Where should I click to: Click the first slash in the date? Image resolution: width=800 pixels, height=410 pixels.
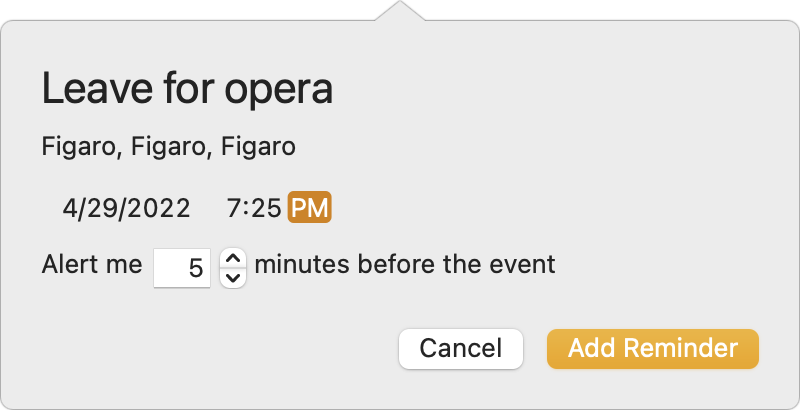click(79, 208)
